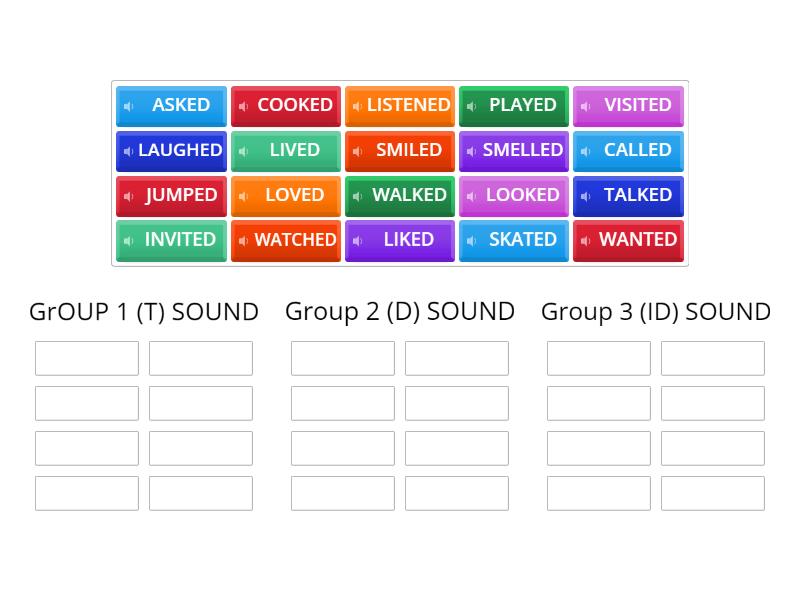Select the SMILED word text
The image size is (800, 600).
[409, 149]
